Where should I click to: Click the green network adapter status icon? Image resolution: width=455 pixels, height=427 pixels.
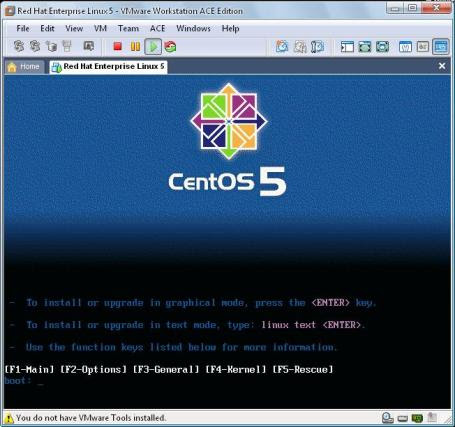click(x=417, y=418)
